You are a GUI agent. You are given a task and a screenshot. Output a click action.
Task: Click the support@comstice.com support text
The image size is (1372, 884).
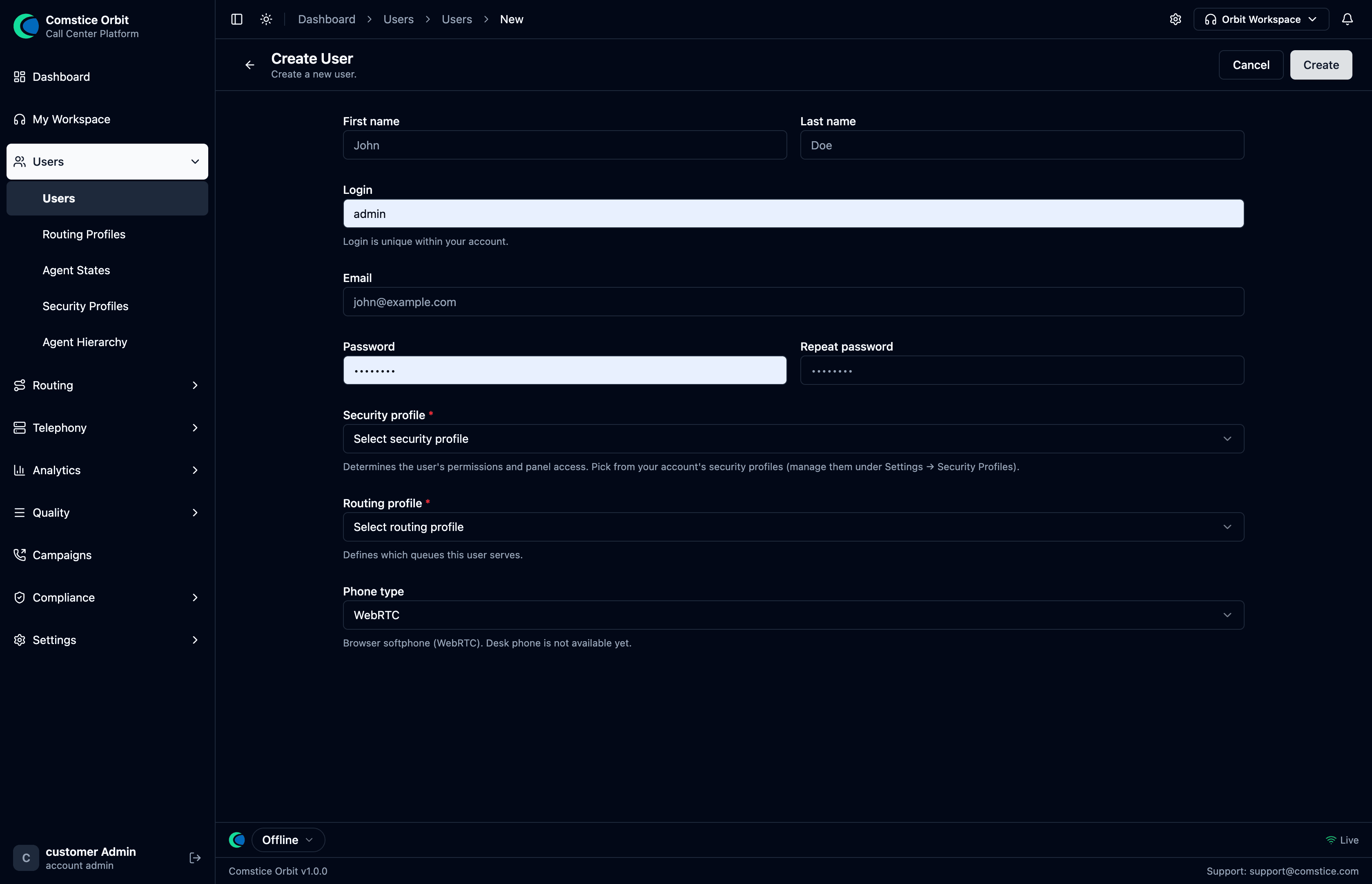pyautogui.click(x=1304, y=871)
